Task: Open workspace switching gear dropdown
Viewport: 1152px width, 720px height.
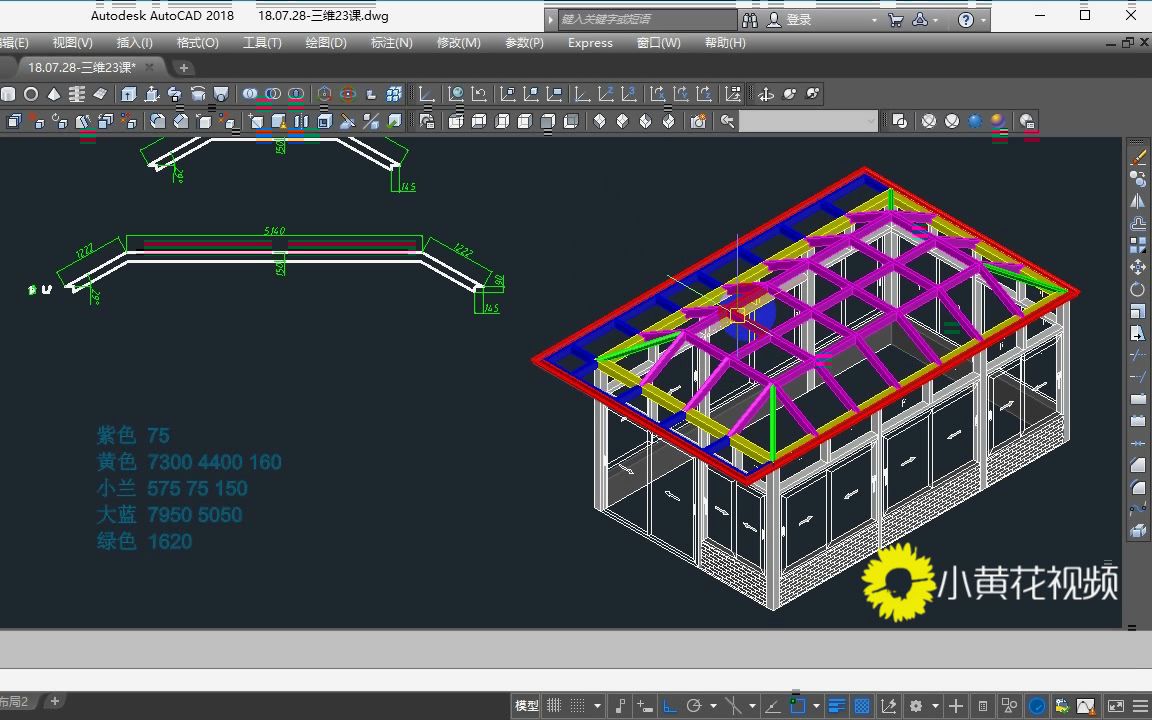Action: click(x=935, y=706)
